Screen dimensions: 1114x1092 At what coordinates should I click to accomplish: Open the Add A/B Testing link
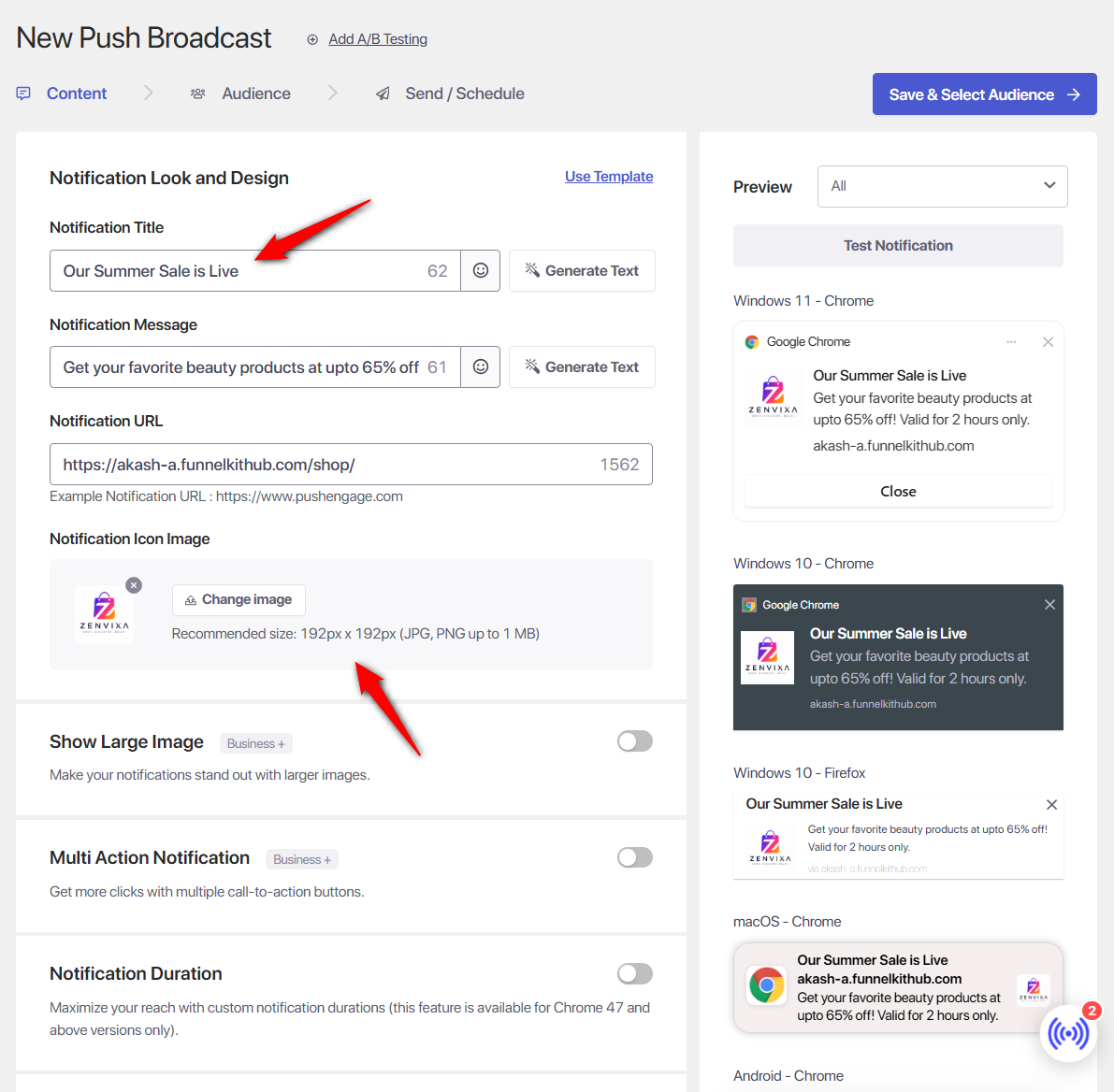(x=377, y=39)
